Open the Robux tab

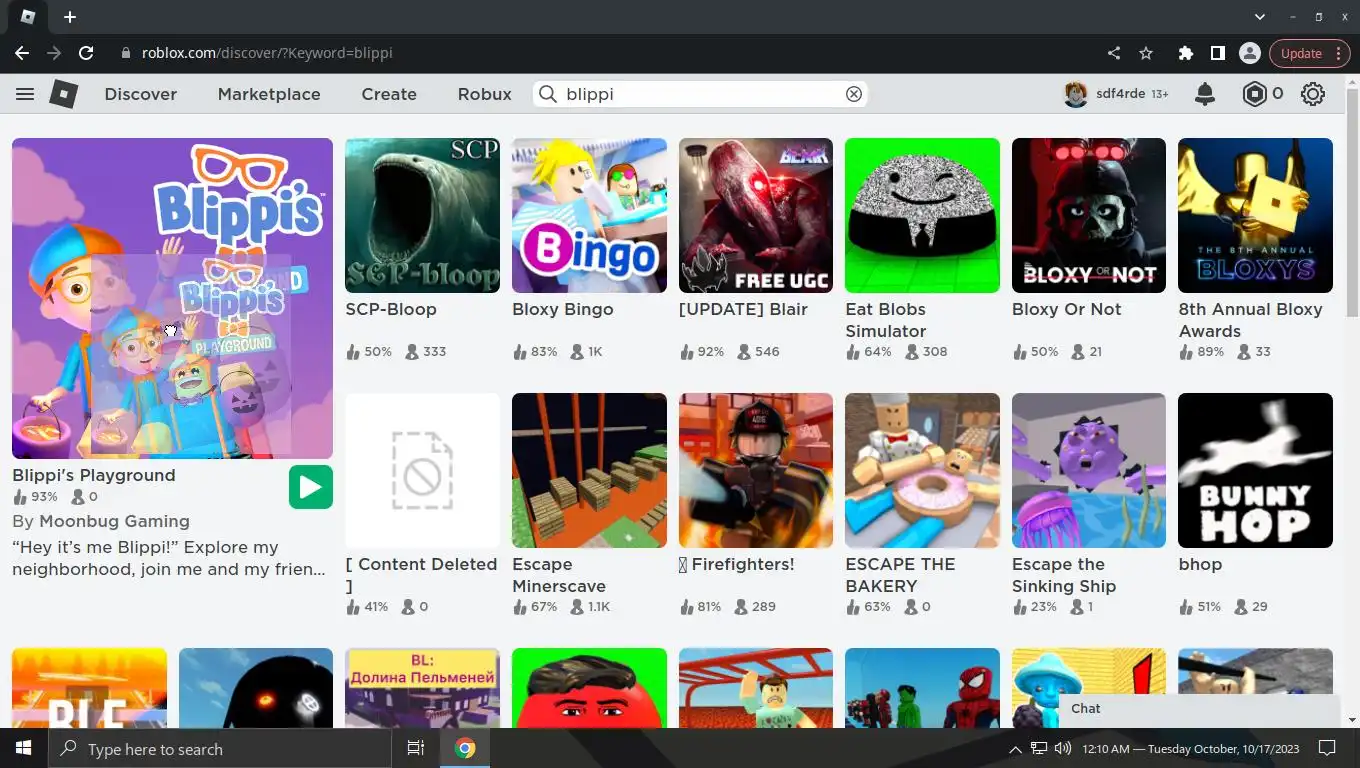[485, 94]
